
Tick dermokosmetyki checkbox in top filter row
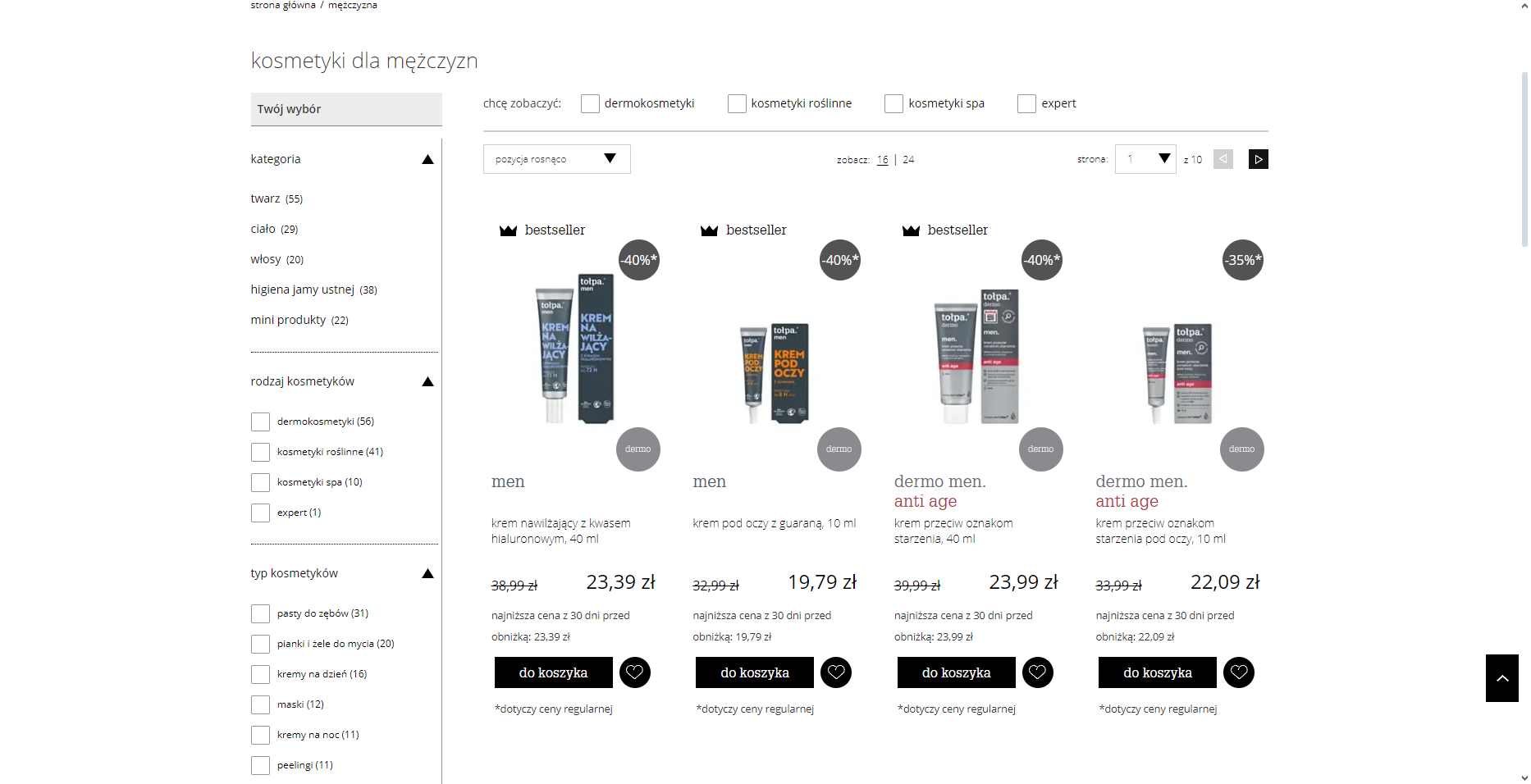(590, 103)
